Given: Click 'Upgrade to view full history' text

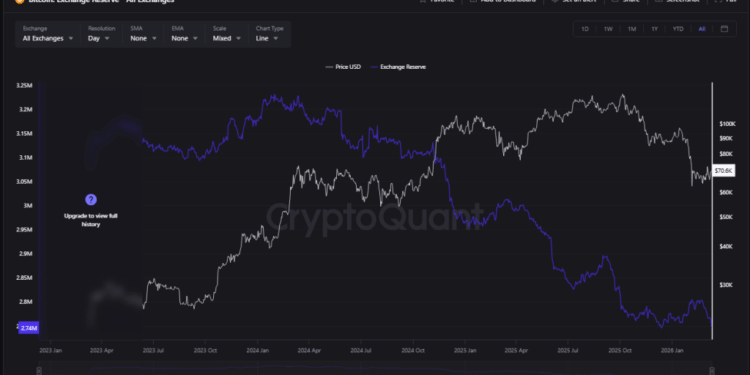Looking at the screenshot, I should (91, 220).
